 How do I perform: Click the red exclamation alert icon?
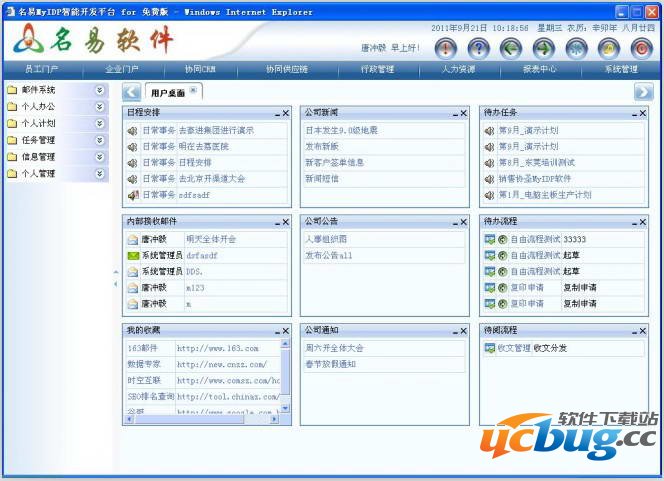coord(446,47)
